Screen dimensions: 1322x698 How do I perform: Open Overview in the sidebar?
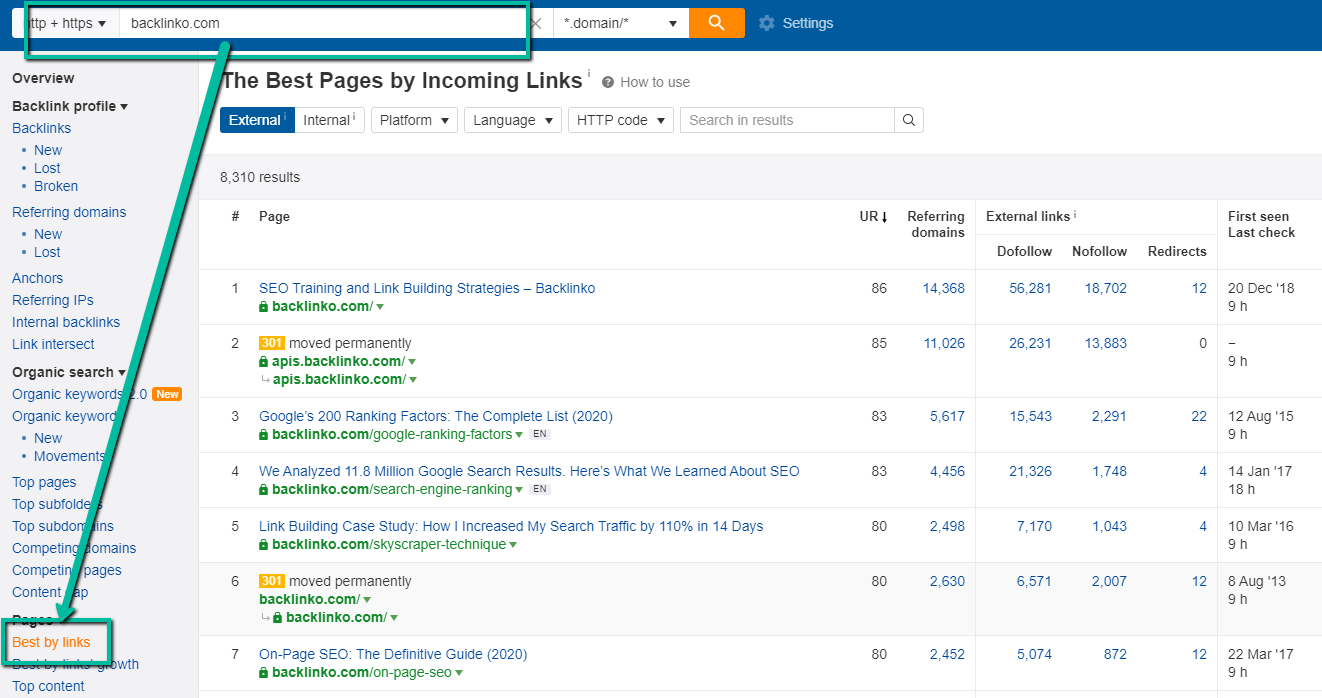(43, 78)
